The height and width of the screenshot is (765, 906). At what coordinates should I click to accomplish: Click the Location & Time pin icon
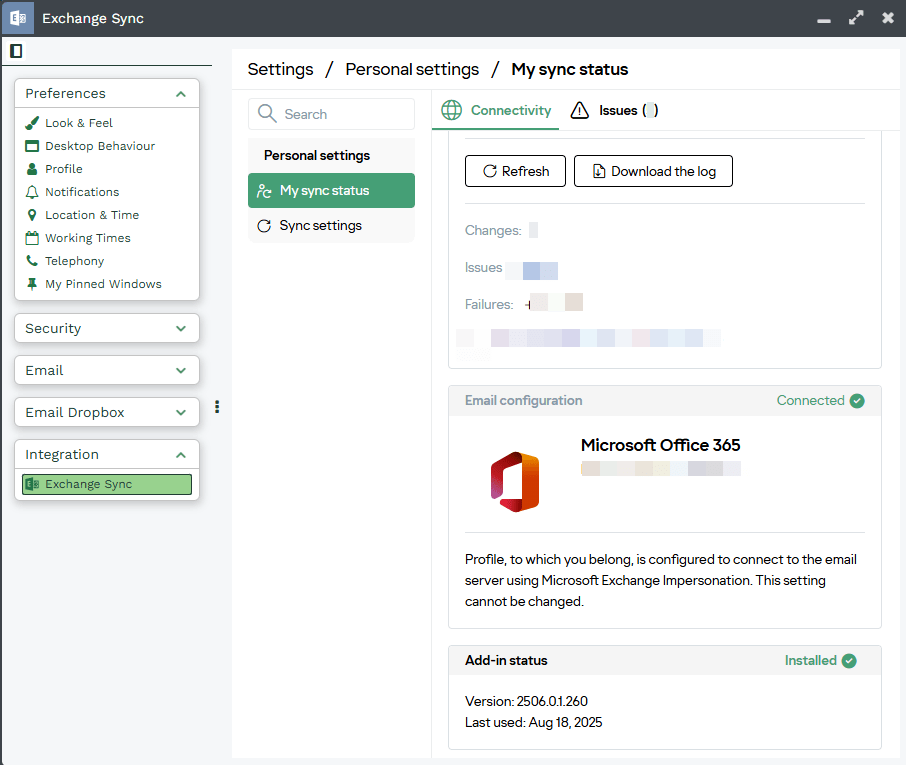[x=32, y=215]
